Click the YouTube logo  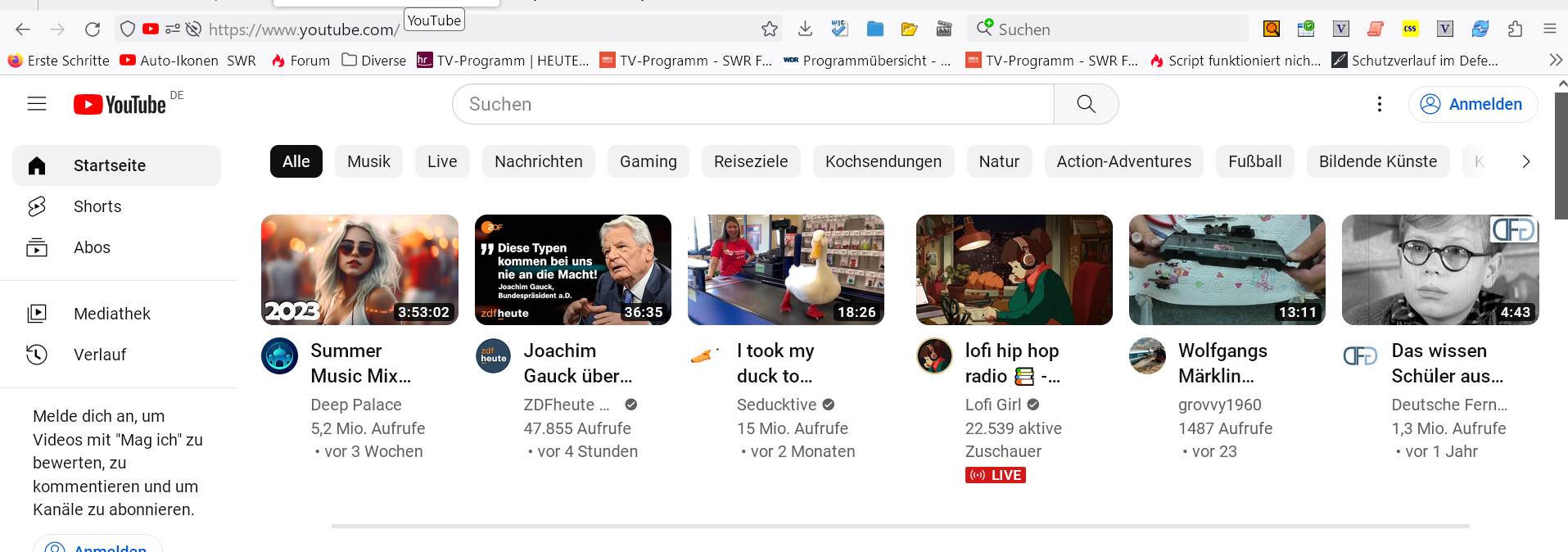120,104
